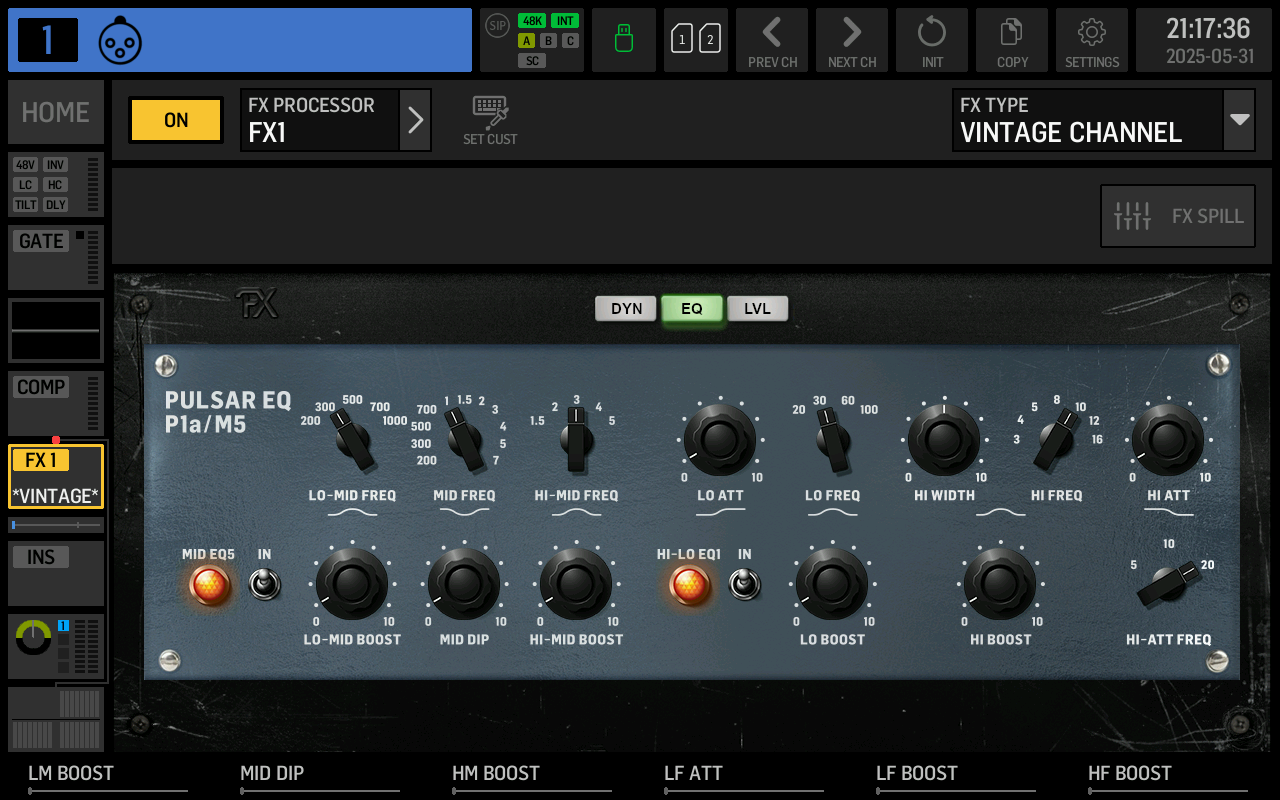This screenshot has height=800, width=1280.
Task: Go to the previous channel with PREV CH
Action: coord(771,40)
